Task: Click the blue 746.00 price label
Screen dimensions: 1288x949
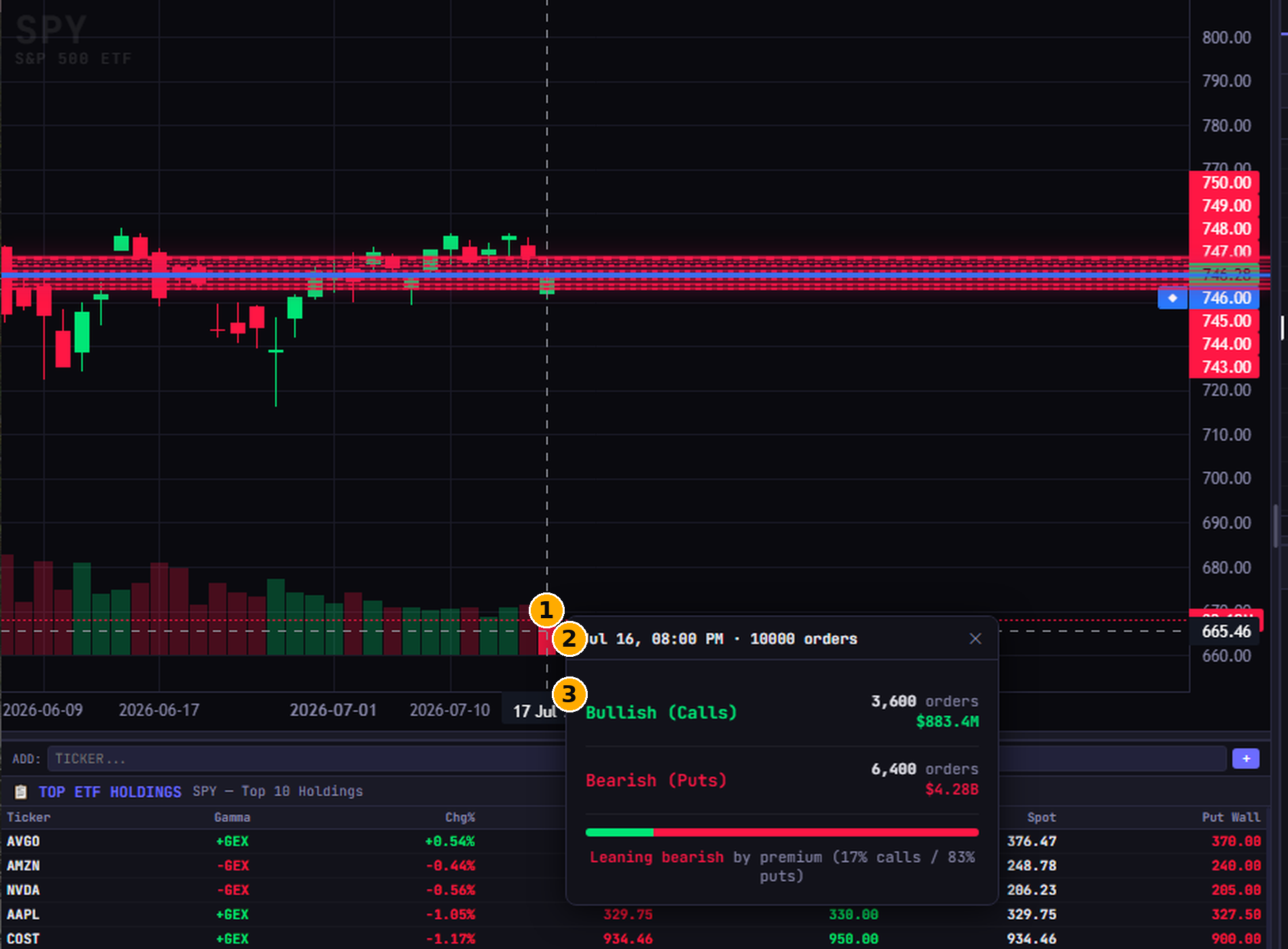Action: (x=1225, y=298)
